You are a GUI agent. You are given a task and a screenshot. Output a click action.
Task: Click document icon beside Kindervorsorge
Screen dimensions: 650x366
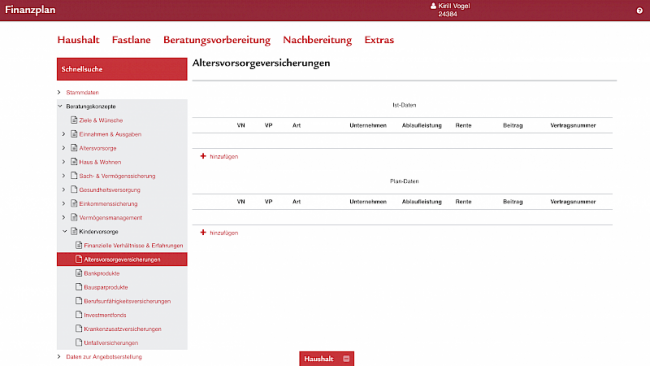(x=74, y=231)
